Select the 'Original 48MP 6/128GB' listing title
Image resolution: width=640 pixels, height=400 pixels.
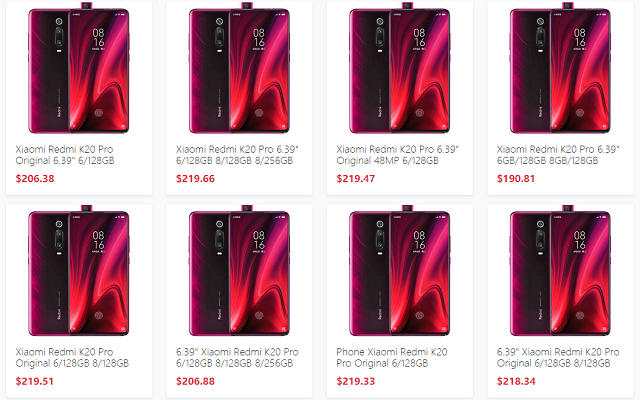pos(398,155)
